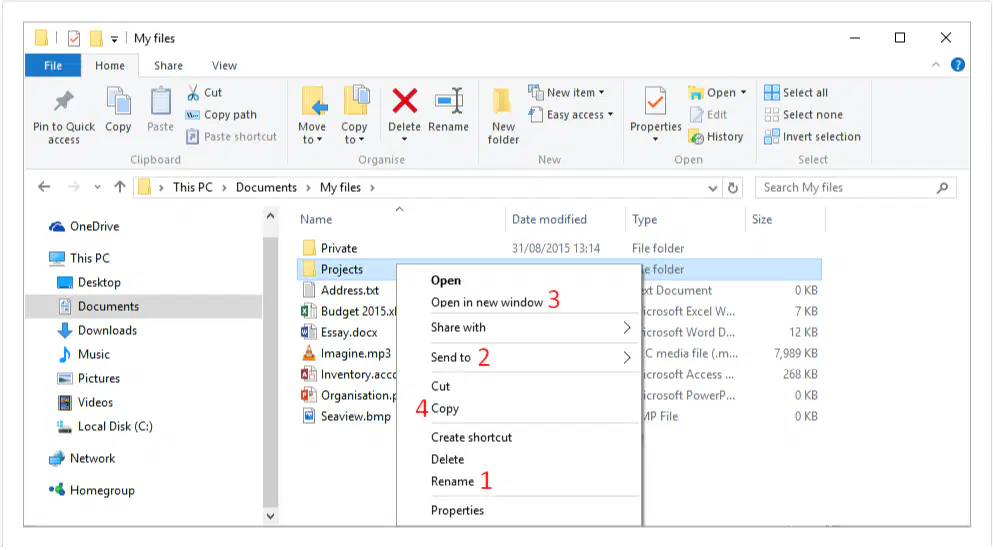Choose Copy in the context menu
The width and height of the screenshot is (993, 550).
pos(445,409)
